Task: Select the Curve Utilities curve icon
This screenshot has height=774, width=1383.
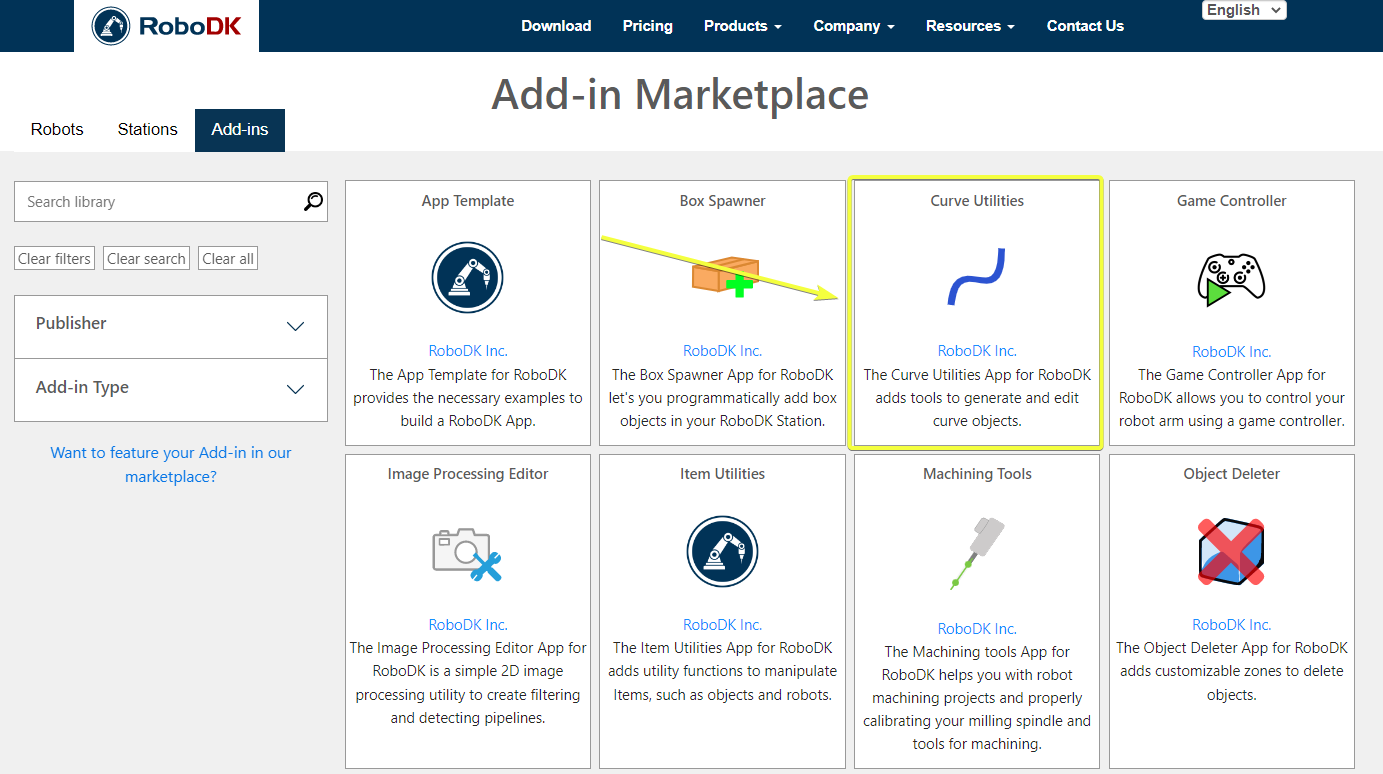Action: (x=976, y=277)
